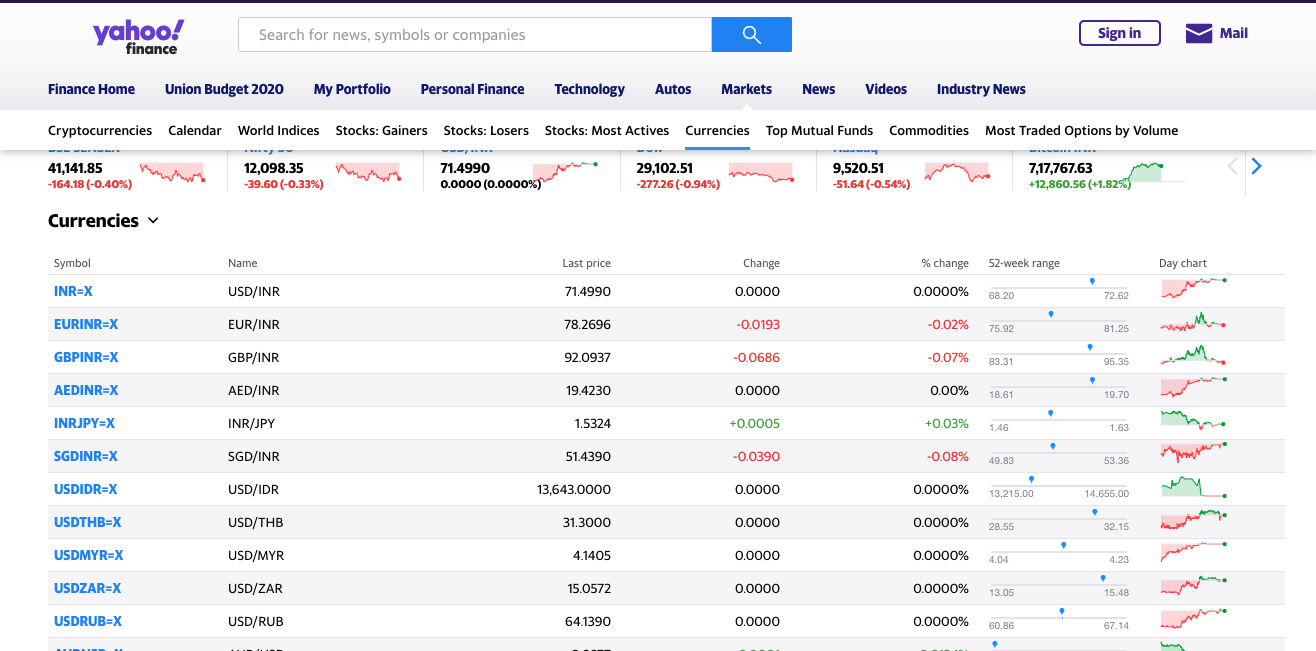The image size is (1316, 651).
Task: Click the search input field
Action: (x=475, y=34)
